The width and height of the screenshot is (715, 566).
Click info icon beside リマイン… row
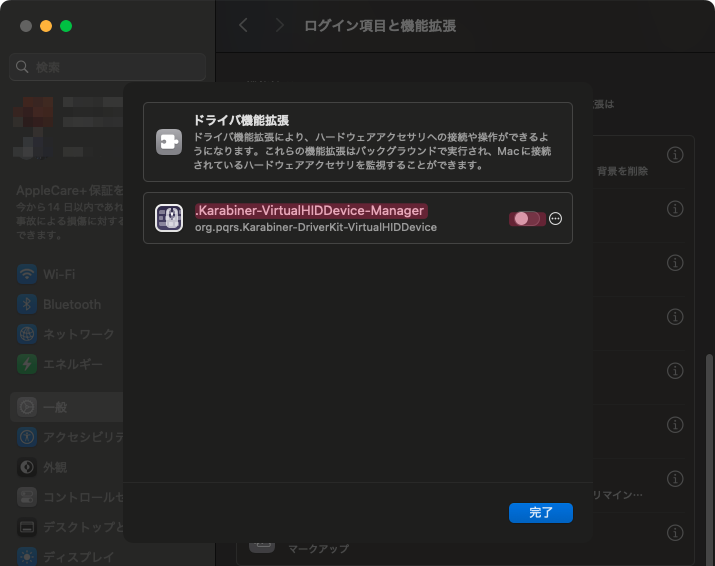click(675, 478)
